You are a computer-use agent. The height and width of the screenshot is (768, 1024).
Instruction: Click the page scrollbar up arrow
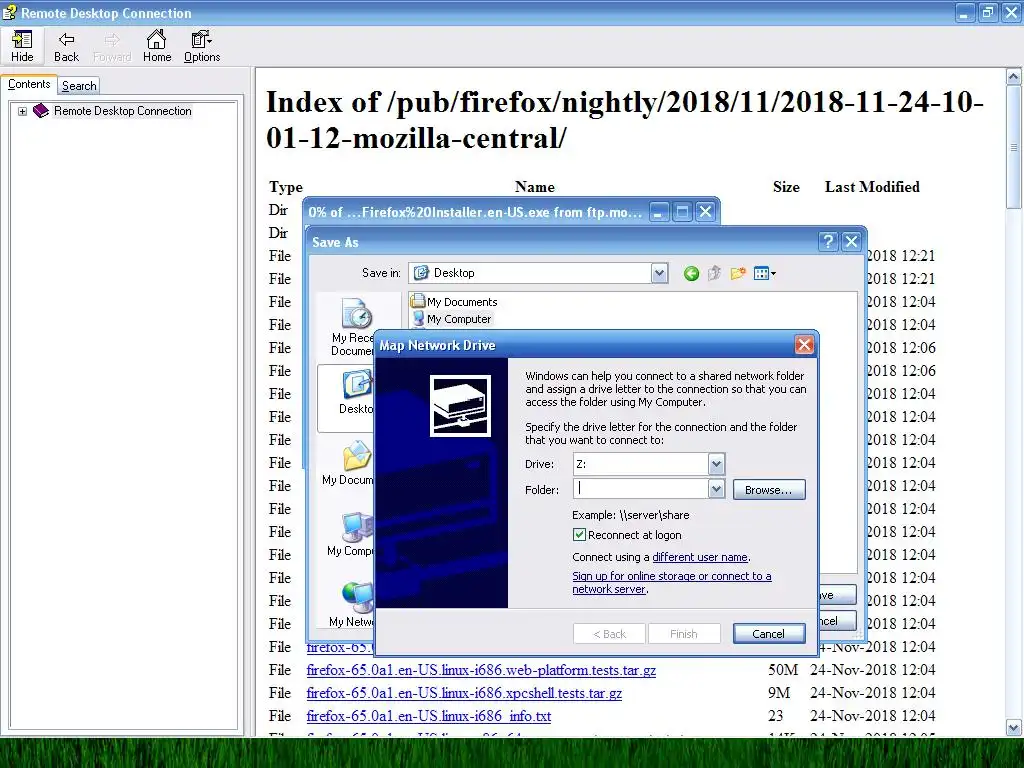pyautogui.click(x=1014, y=77)
